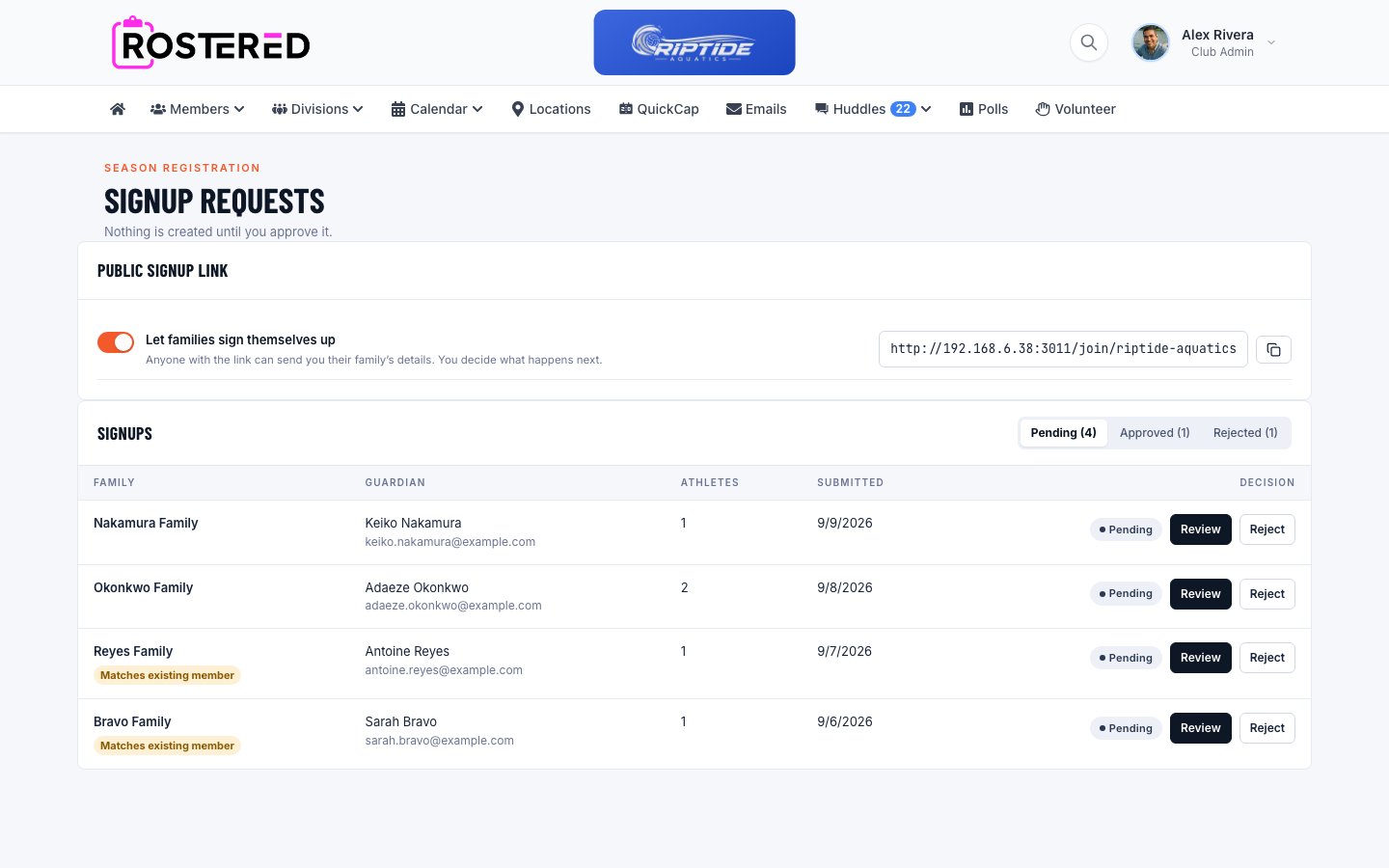
Task: Click the public signup URL field
Action: pyautogui.click(x=1063, y=349)
